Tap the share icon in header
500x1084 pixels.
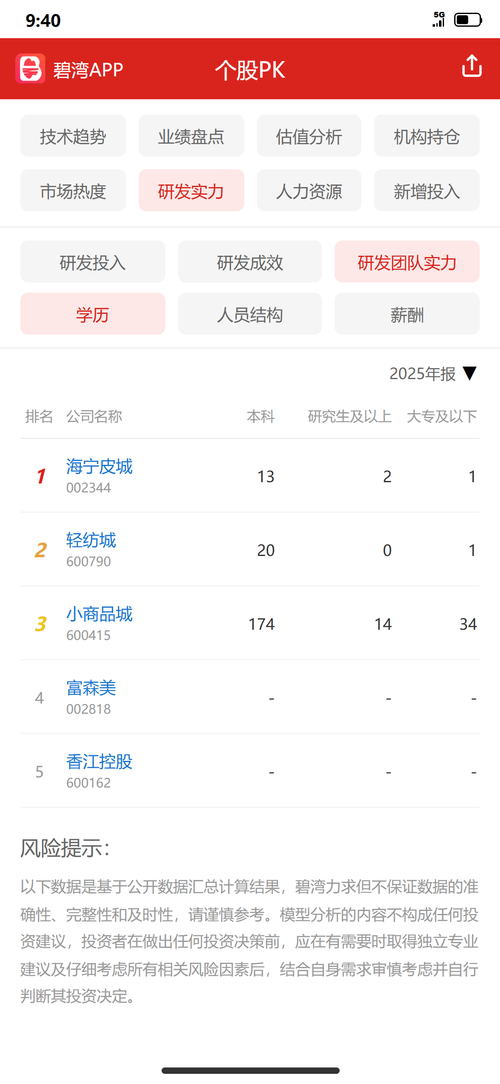click(x=471, y=67)
